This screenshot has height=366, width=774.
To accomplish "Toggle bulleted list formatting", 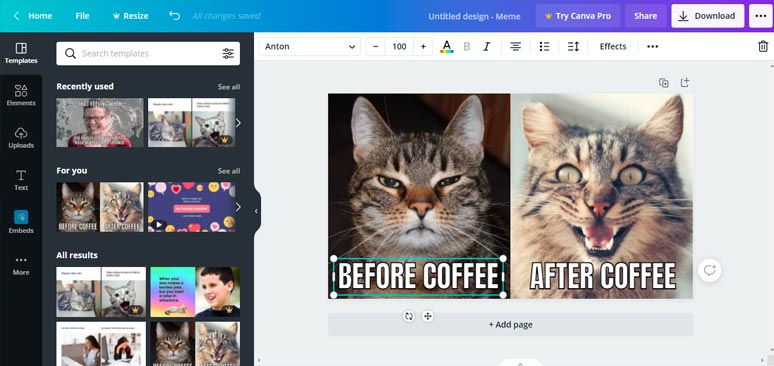I will [544, 46].
